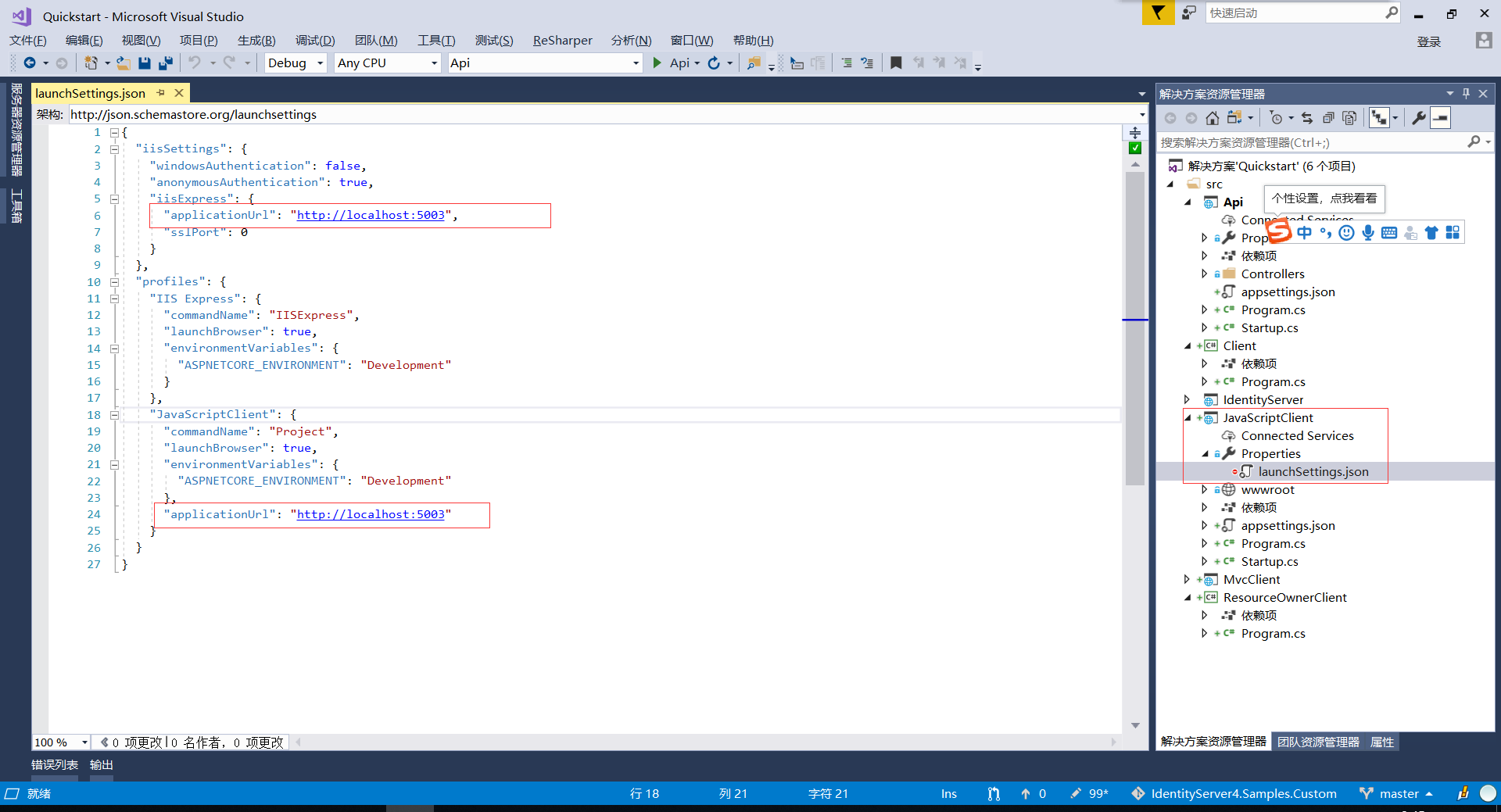Toggle auto-hide pin of Solution Explorer
Screen dimensions: 1501x812
(x=1466, y=93)
